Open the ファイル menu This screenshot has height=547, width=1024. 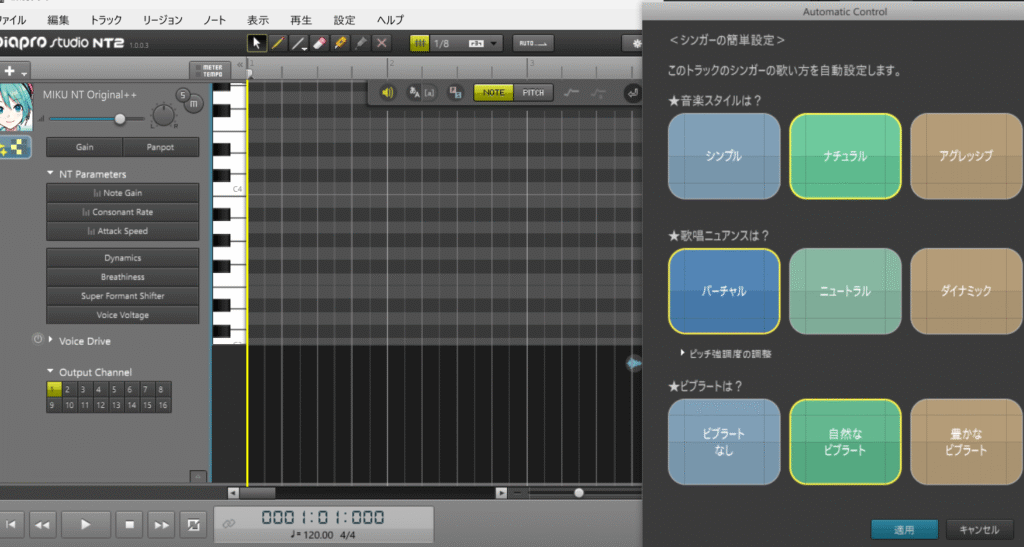click(13, 20)
